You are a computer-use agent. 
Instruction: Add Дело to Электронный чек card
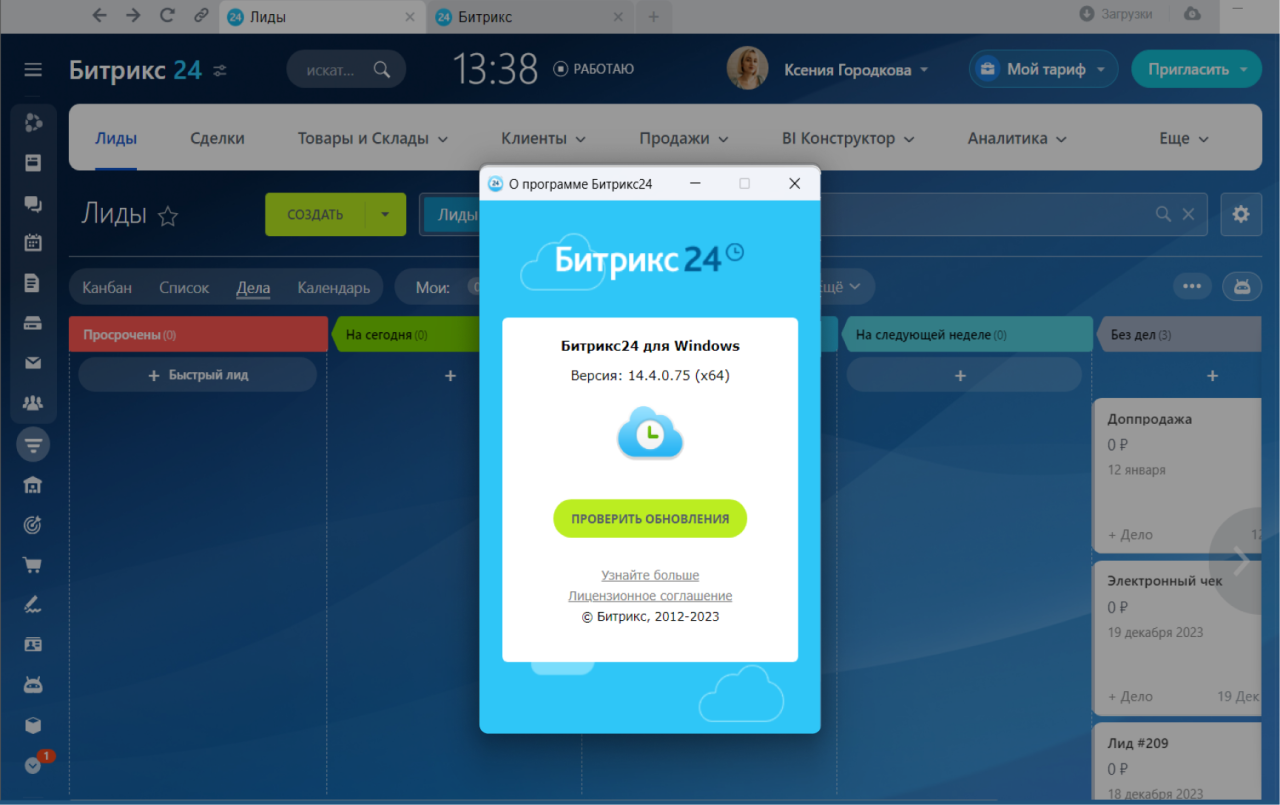tap(1130, 696)
